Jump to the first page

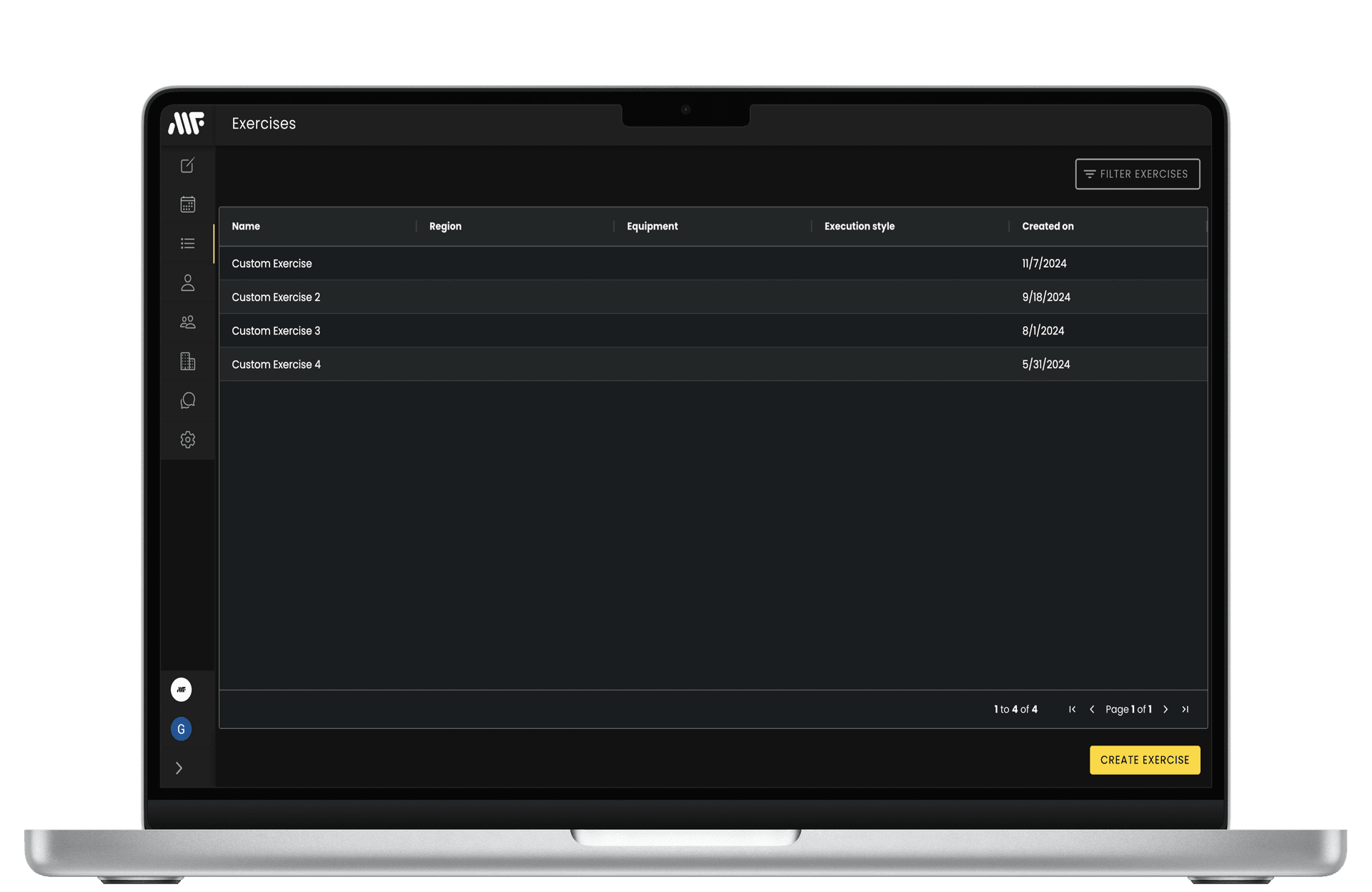[1072, 710]
